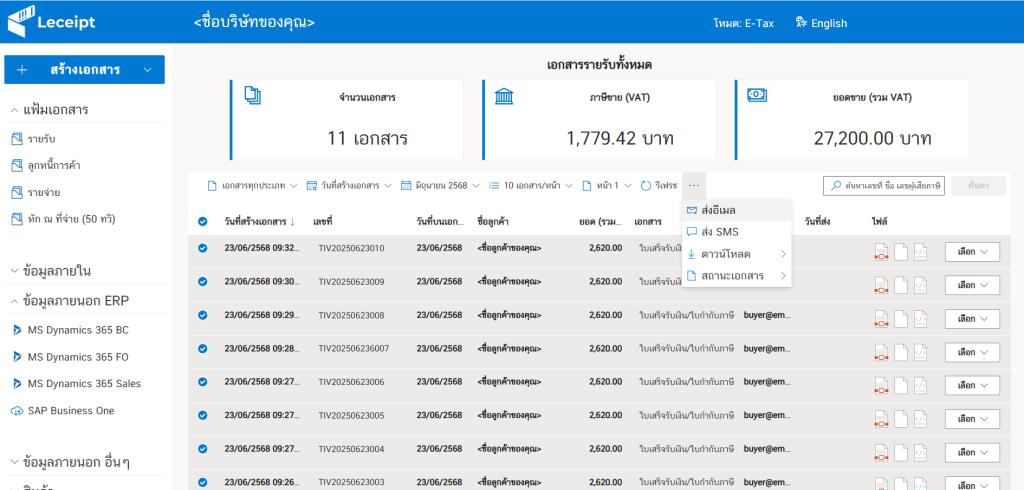Open the blank document icon for TIV20250623006
Screen dimensions: 1024x490
(901, 385)
